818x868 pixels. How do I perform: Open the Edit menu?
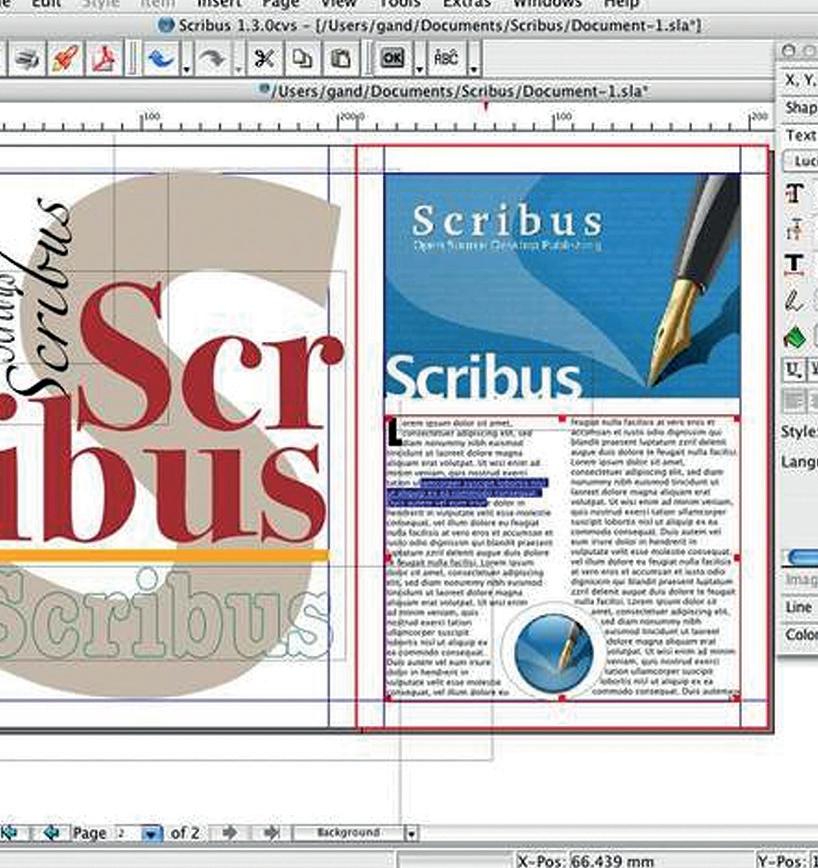point(46,4)
